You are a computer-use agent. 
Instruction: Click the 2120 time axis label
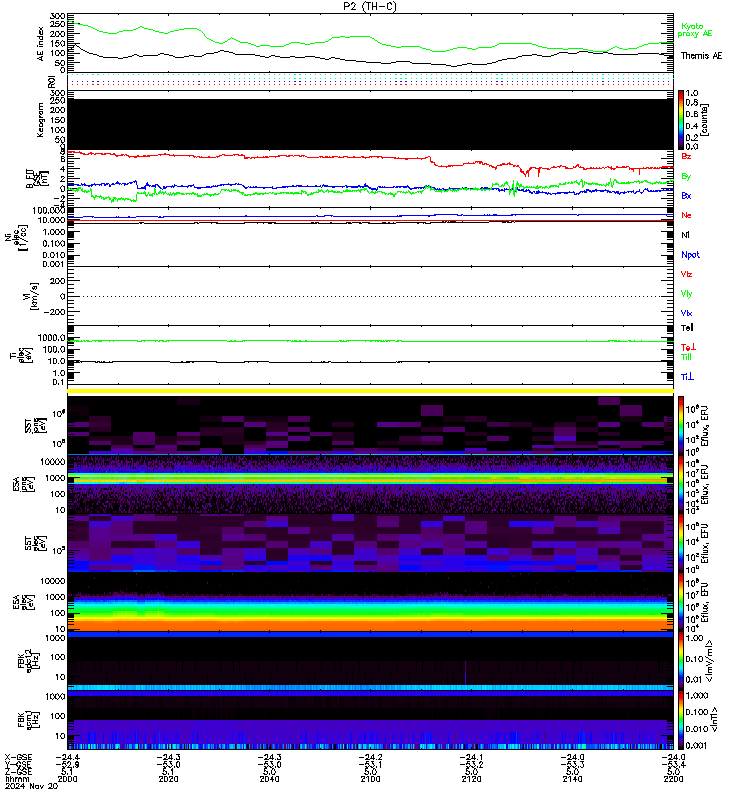[x=471, y=779]
